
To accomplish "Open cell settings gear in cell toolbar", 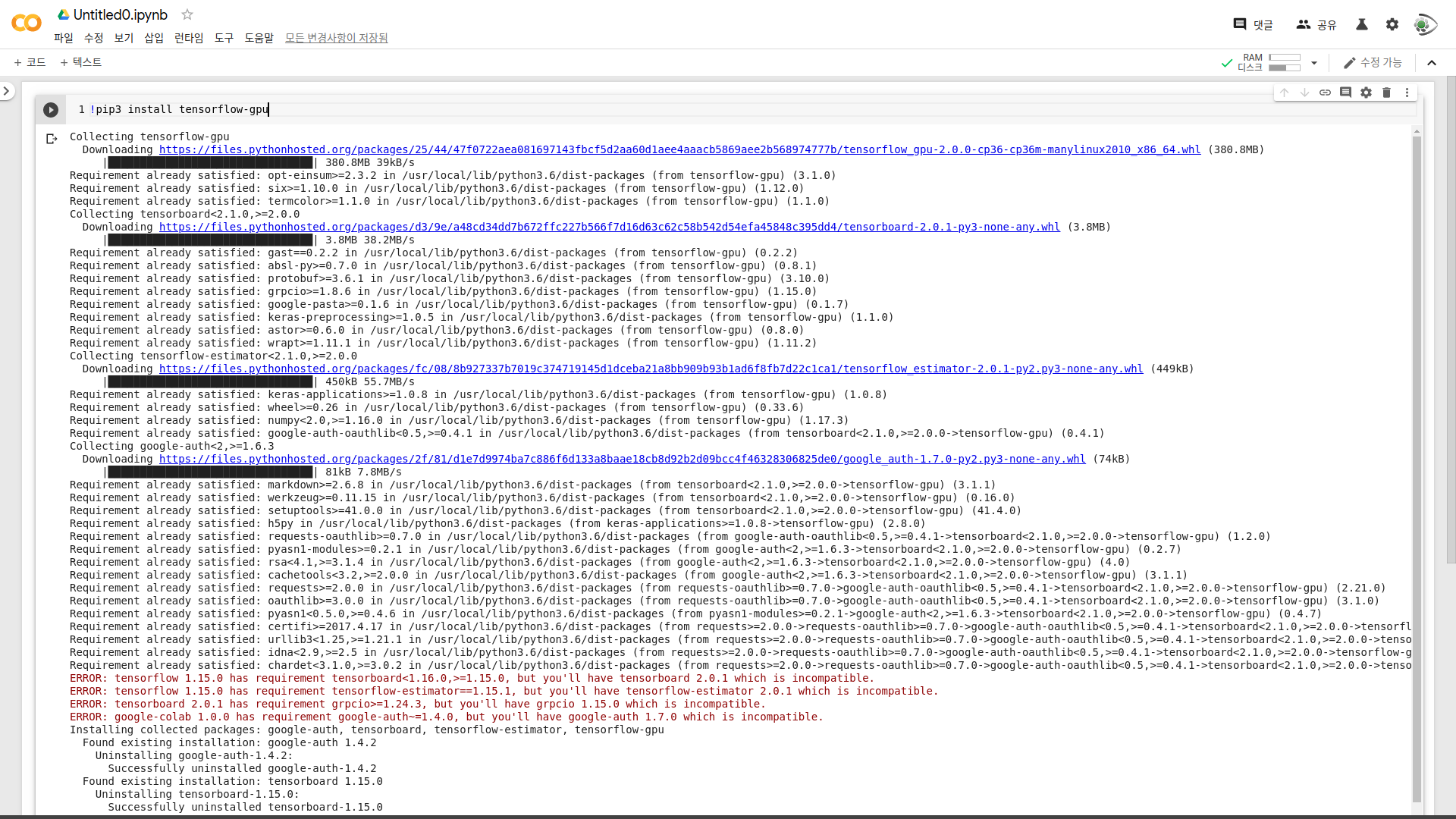I will pos(1366,93).
